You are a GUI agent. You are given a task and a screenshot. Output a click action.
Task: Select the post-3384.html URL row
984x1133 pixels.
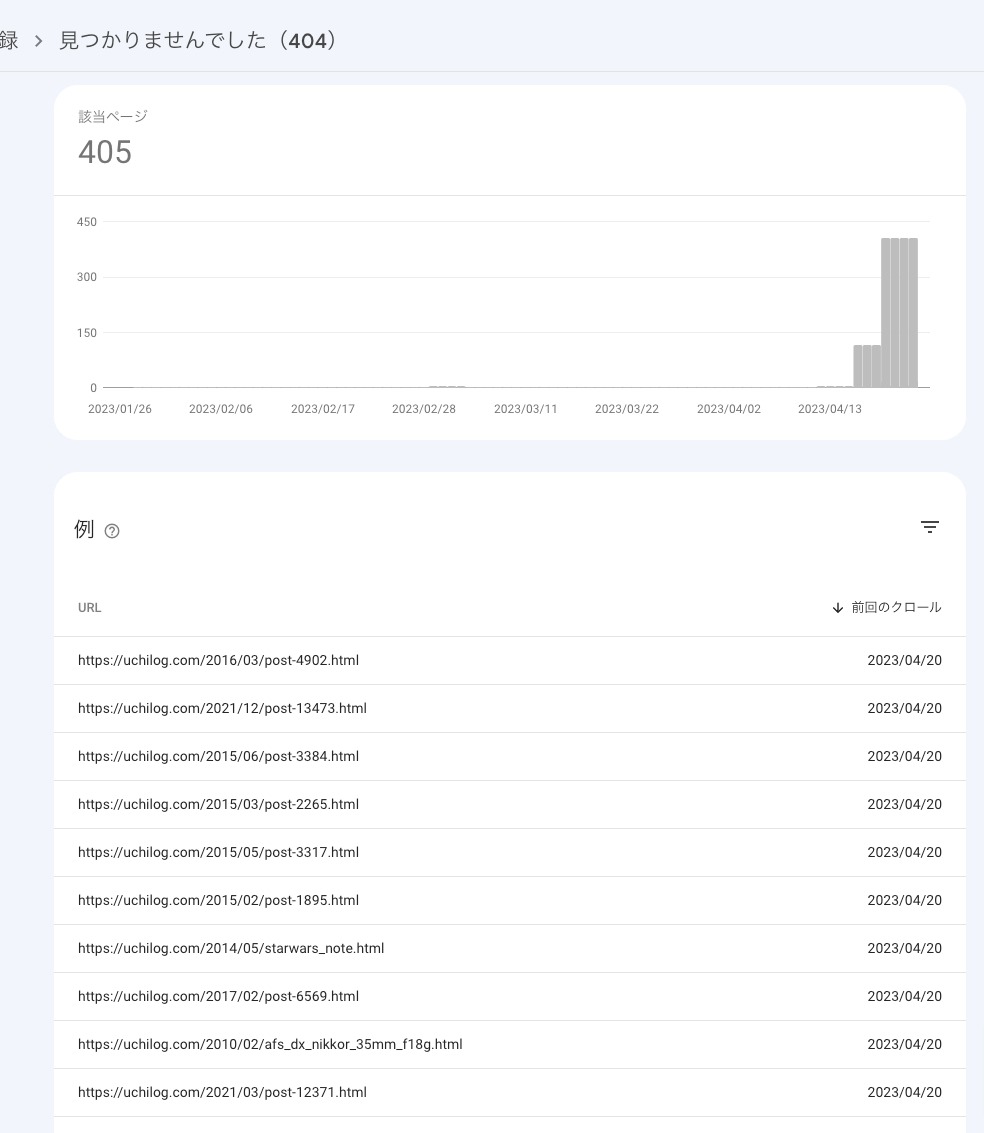tap(218, 756)
